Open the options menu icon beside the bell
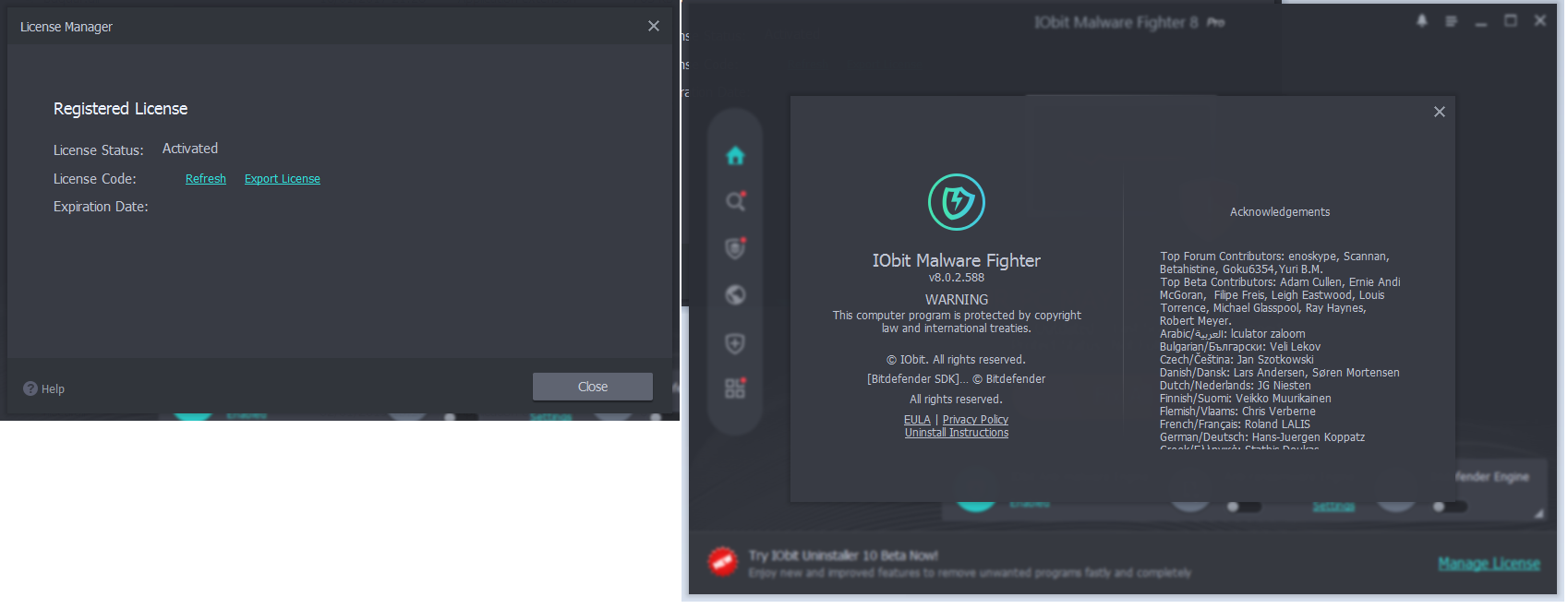 tap(1452, 21)
